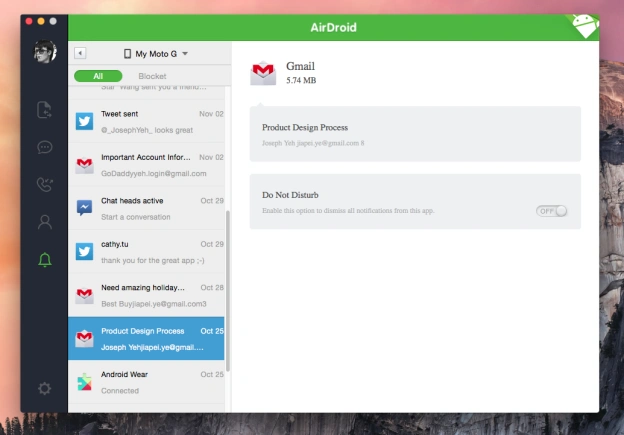Click Messenger icon of Chat heads active
The height and width of the screenshot is (435, 624).
[x=84, y=208]
